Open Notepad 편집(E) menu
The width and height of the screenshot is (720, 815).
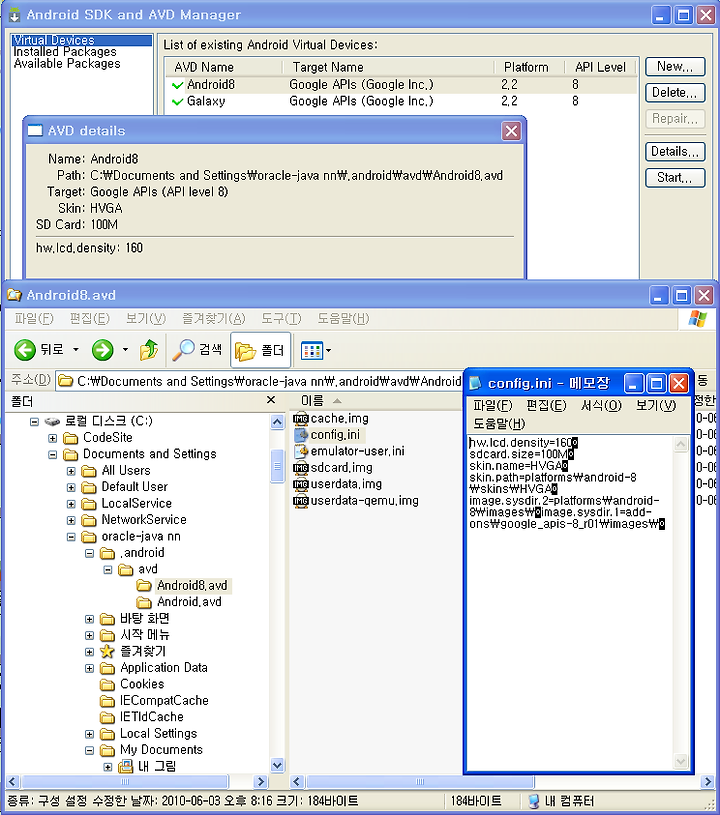[546, 405]
